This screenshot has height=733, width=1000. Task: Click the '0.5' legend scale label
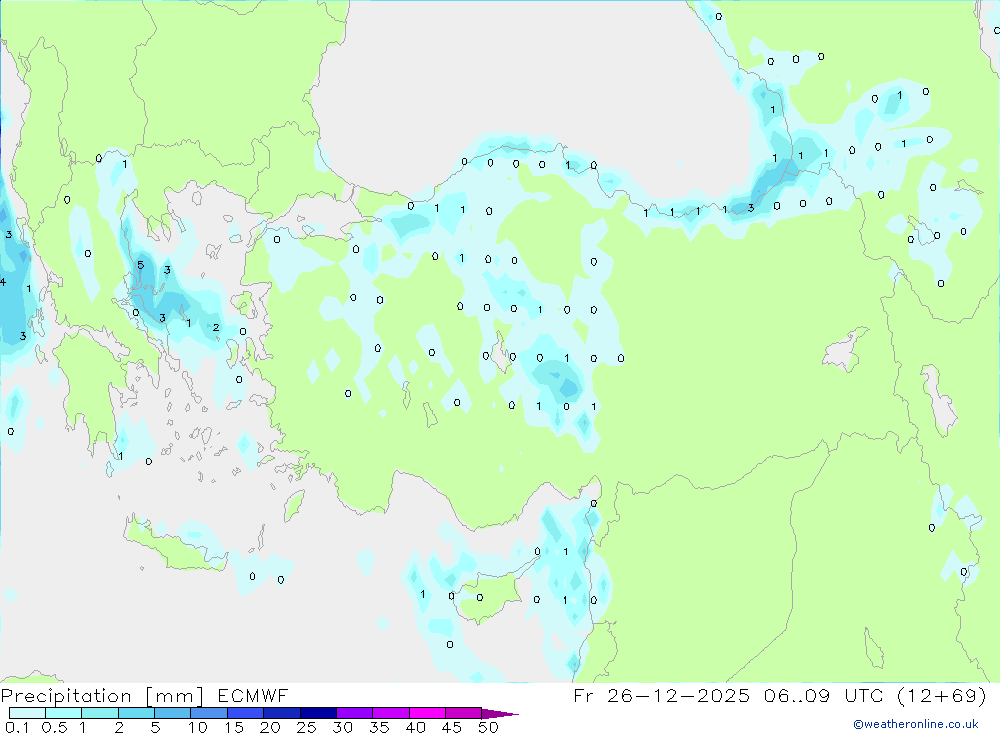[x=54, y=727]
